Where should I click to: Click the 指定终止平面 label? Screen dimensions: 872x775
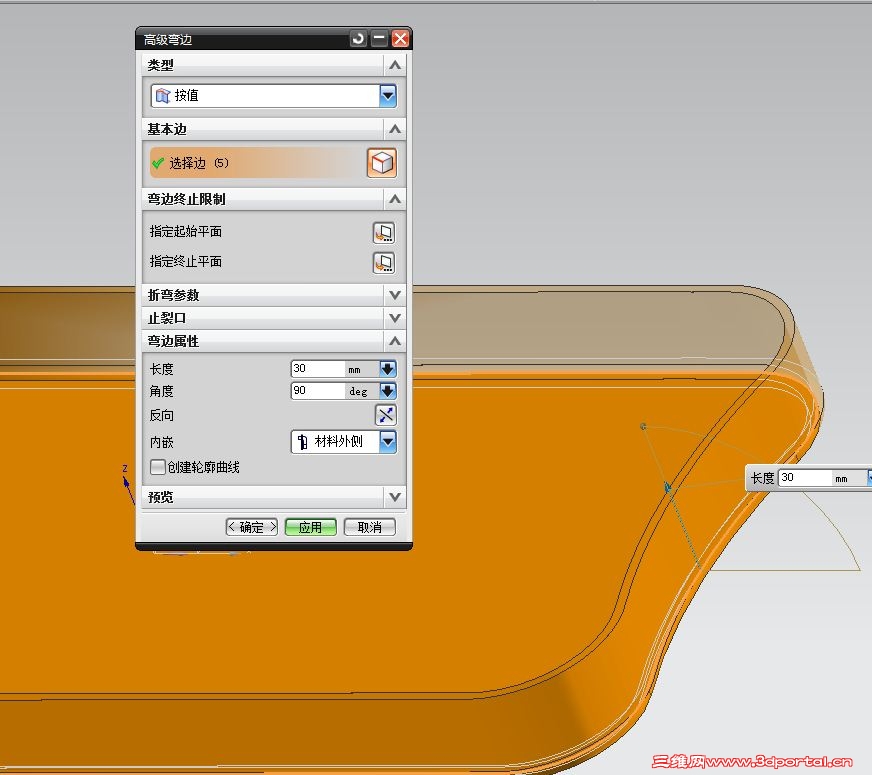pyautogui.click(x=186, y=262)
